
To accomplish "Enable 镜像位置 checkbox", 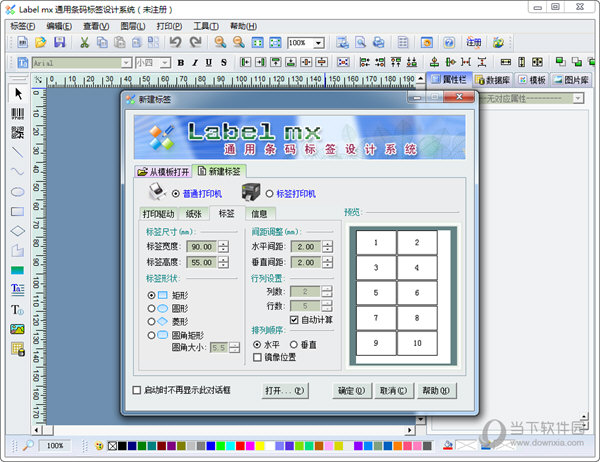I will (x=257, y=358).
